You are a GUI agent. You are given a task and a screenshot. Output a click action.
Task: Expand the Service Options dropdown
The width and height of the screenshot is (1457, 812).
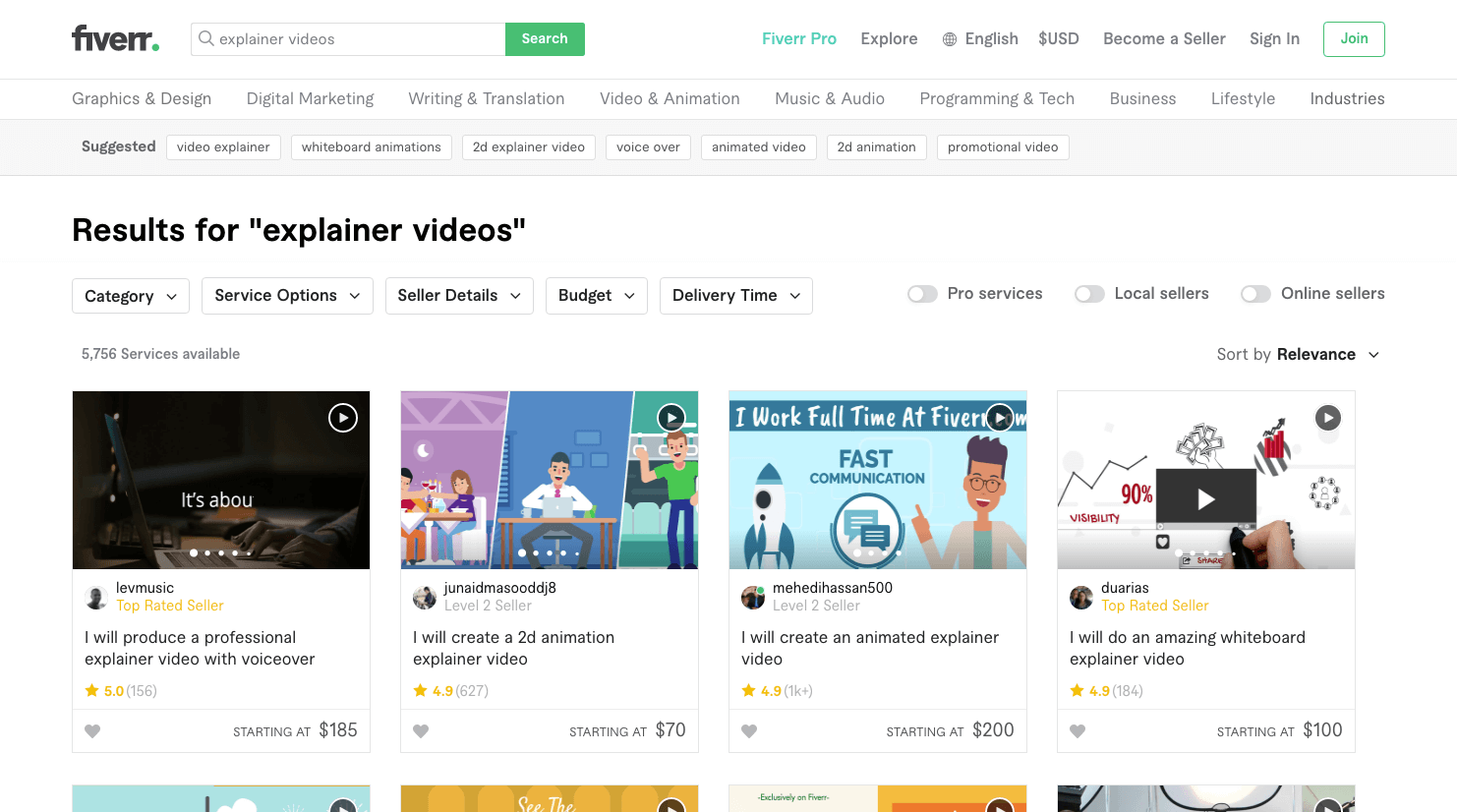287,296
